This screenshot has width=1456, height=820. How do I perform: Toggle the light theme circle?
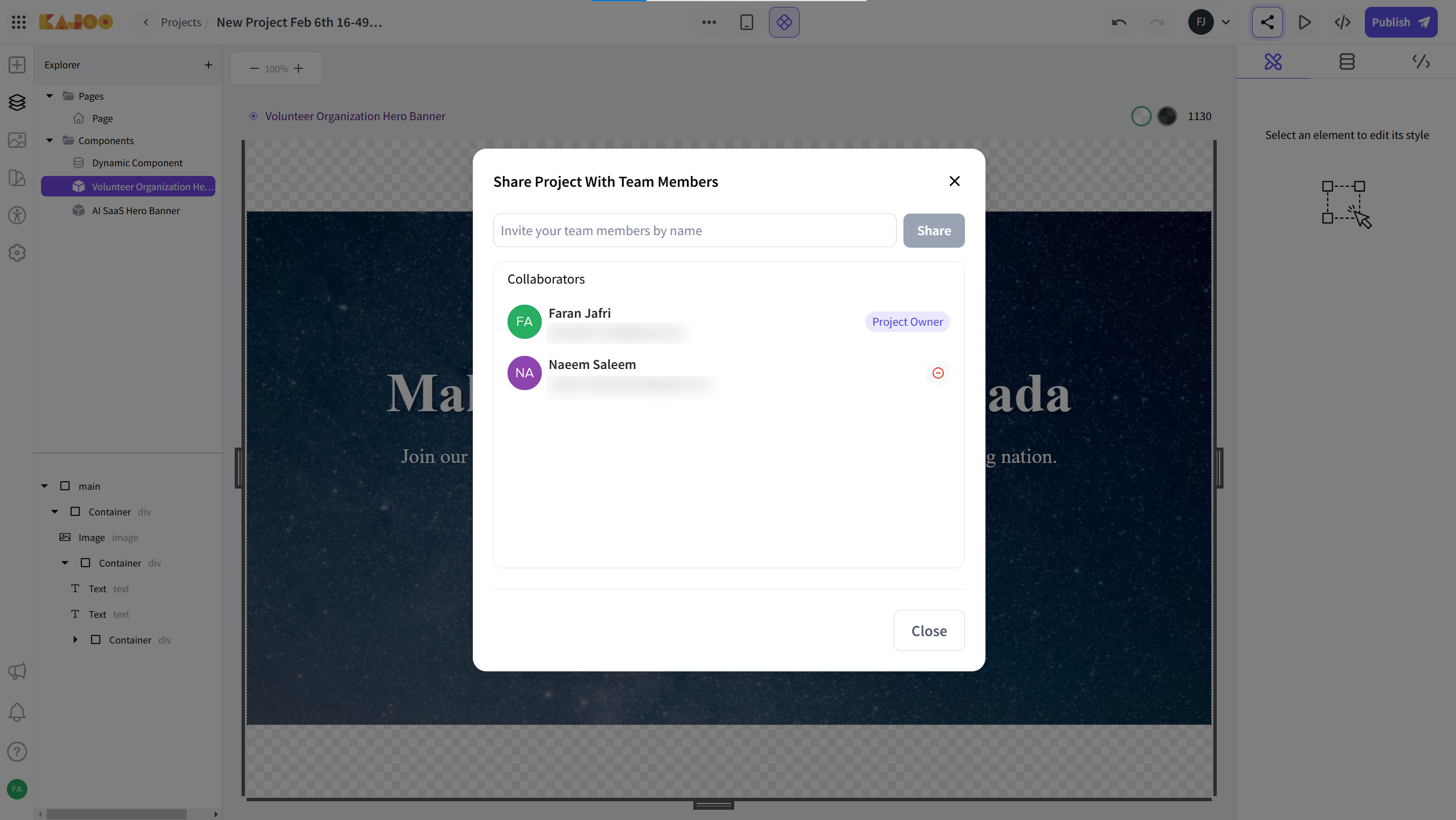1141,116
